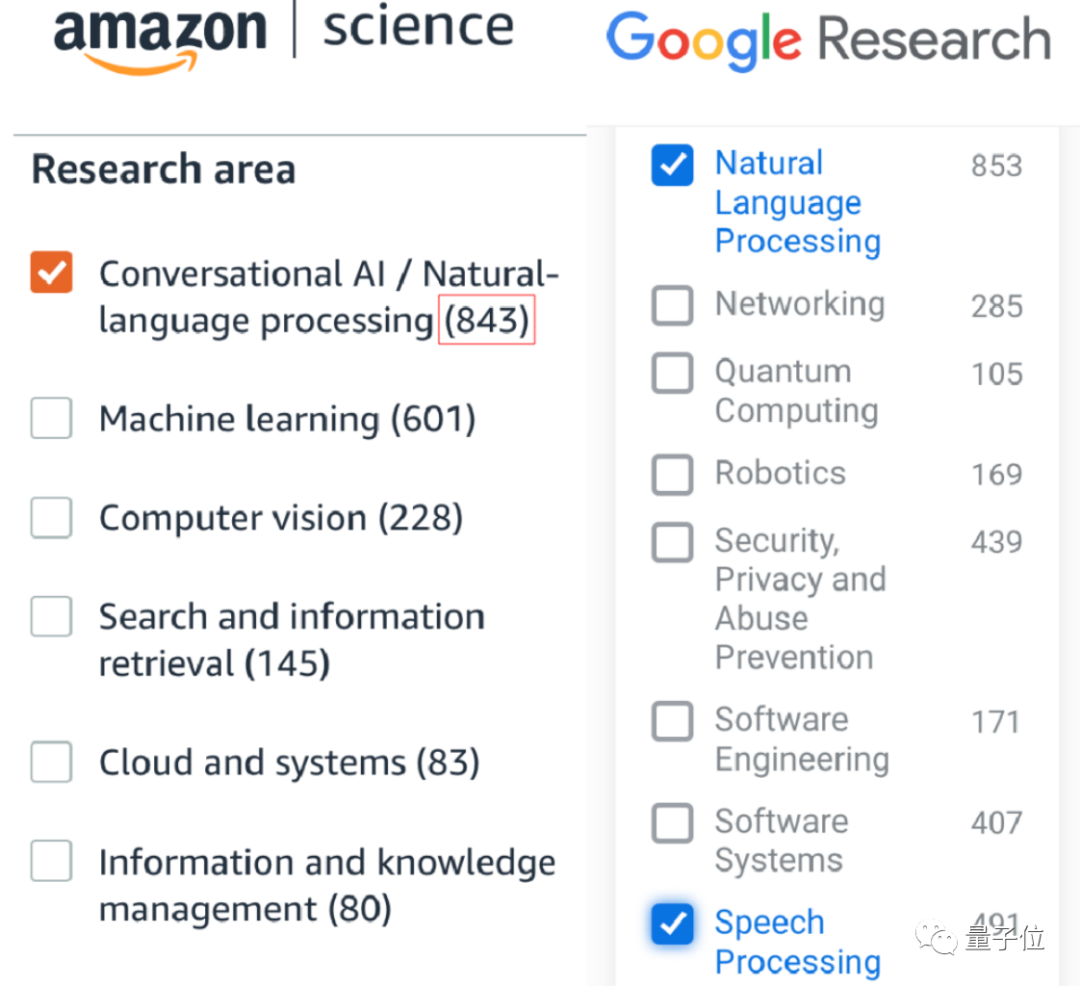Check the Computer vision checkbox
The image size is (1080, 986).
click(x=52, y=517)
